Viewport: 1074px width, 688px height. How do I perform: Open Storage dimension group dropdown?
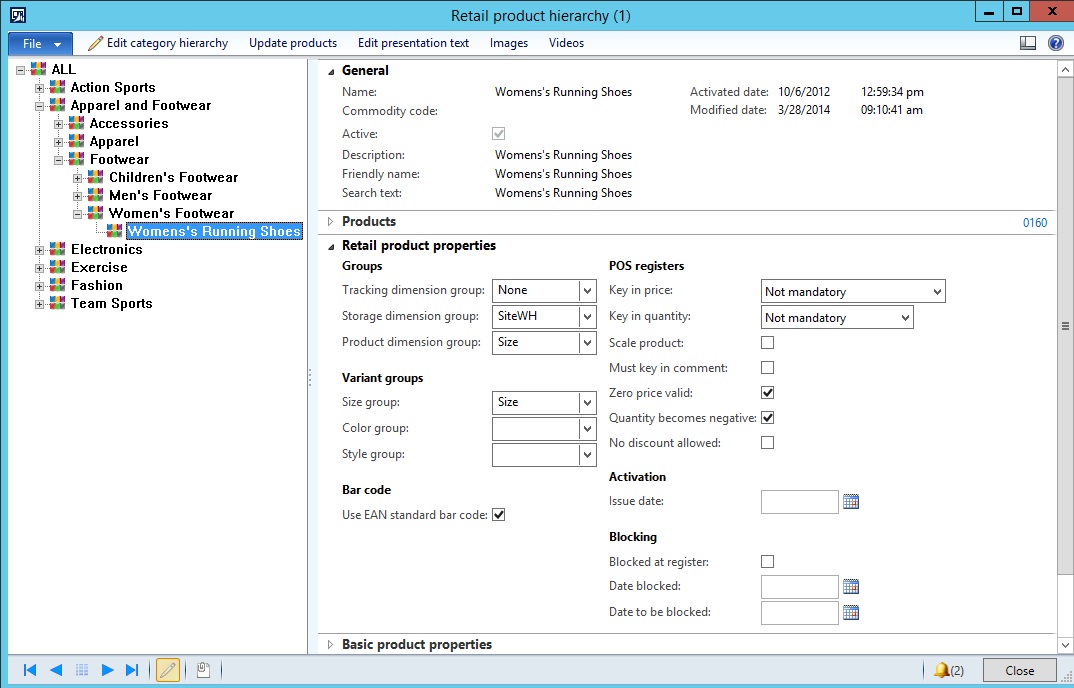(x=587, y=317)
